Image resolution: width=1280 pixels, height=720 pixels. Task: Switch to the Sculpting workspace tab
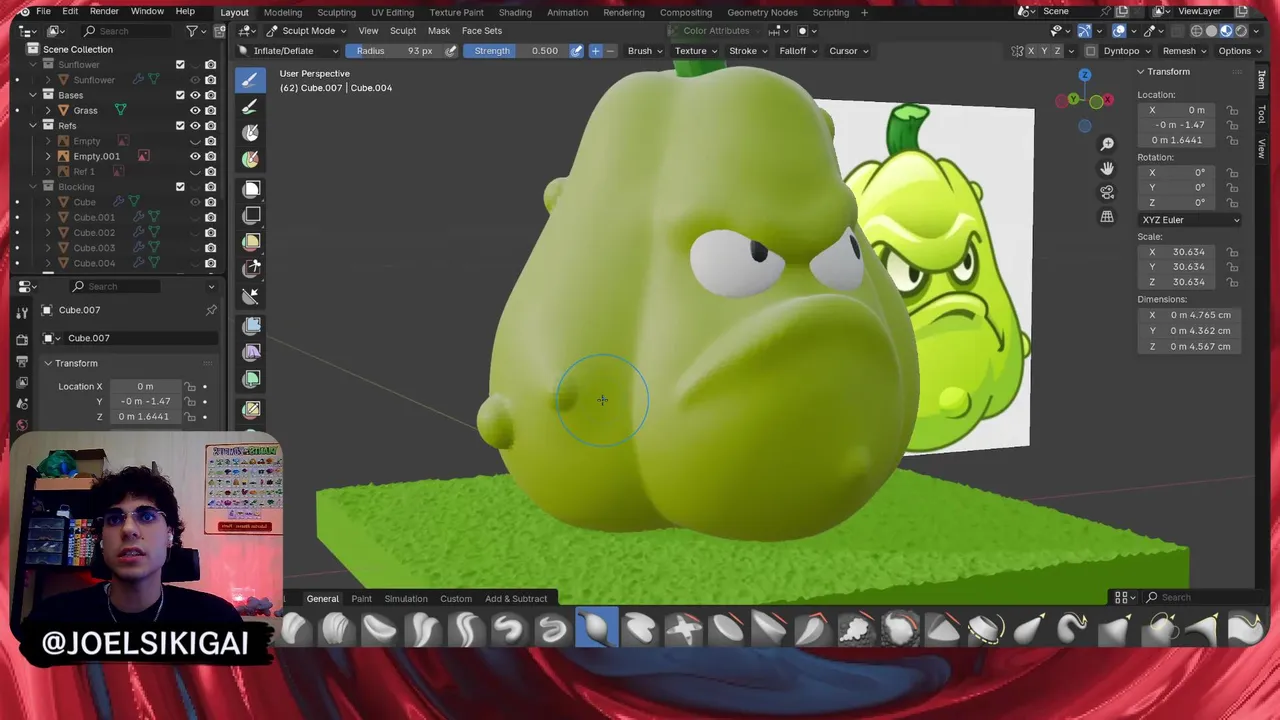(336, 12)
